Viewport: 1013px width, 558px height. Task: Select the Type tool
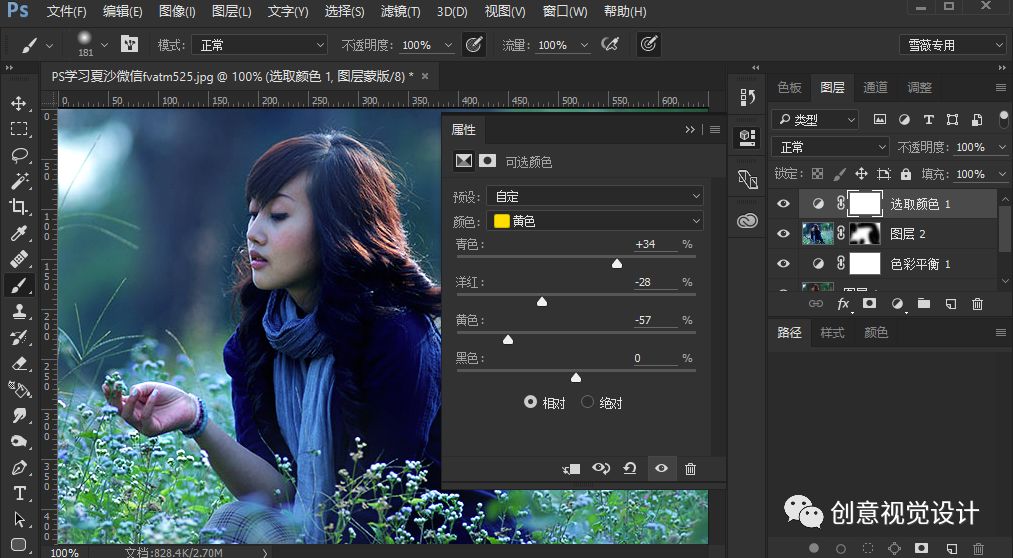[x=19, y=493]
